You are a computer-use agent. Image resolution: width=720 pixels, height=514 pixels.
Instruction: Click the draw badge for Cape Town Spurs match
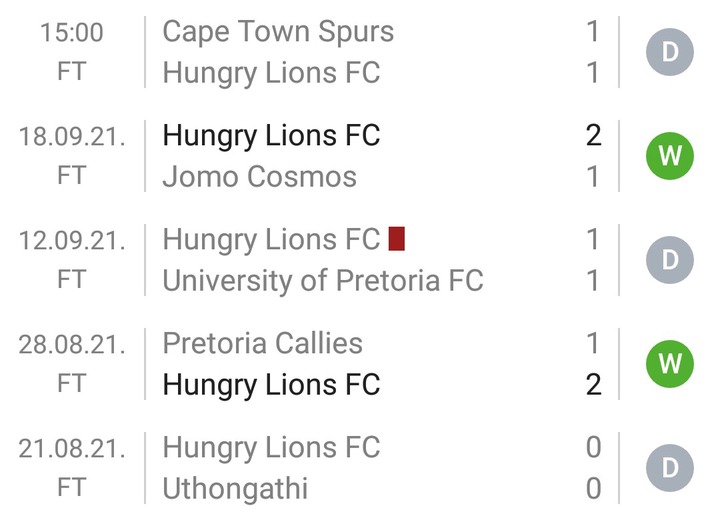click(669, 52)
